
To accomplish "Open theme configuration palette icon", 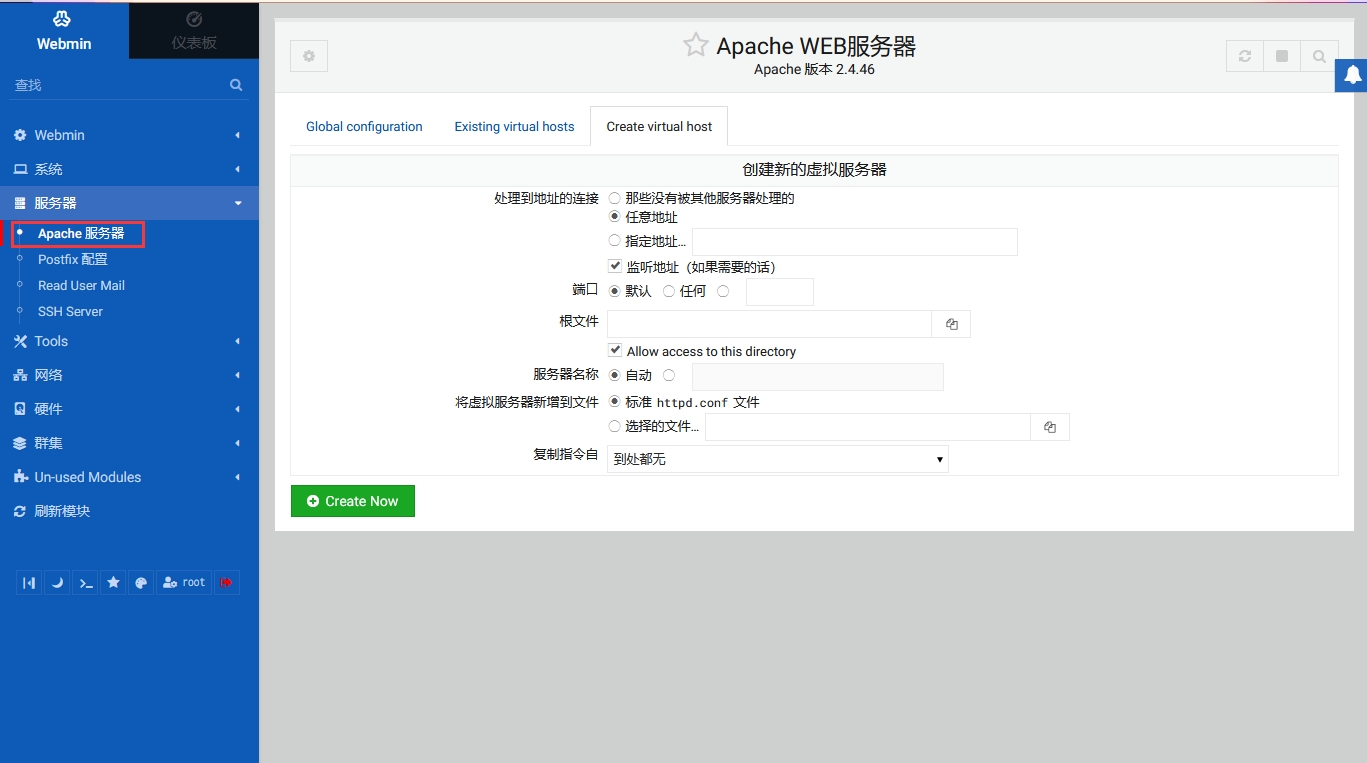I will (x=141, y=582).
